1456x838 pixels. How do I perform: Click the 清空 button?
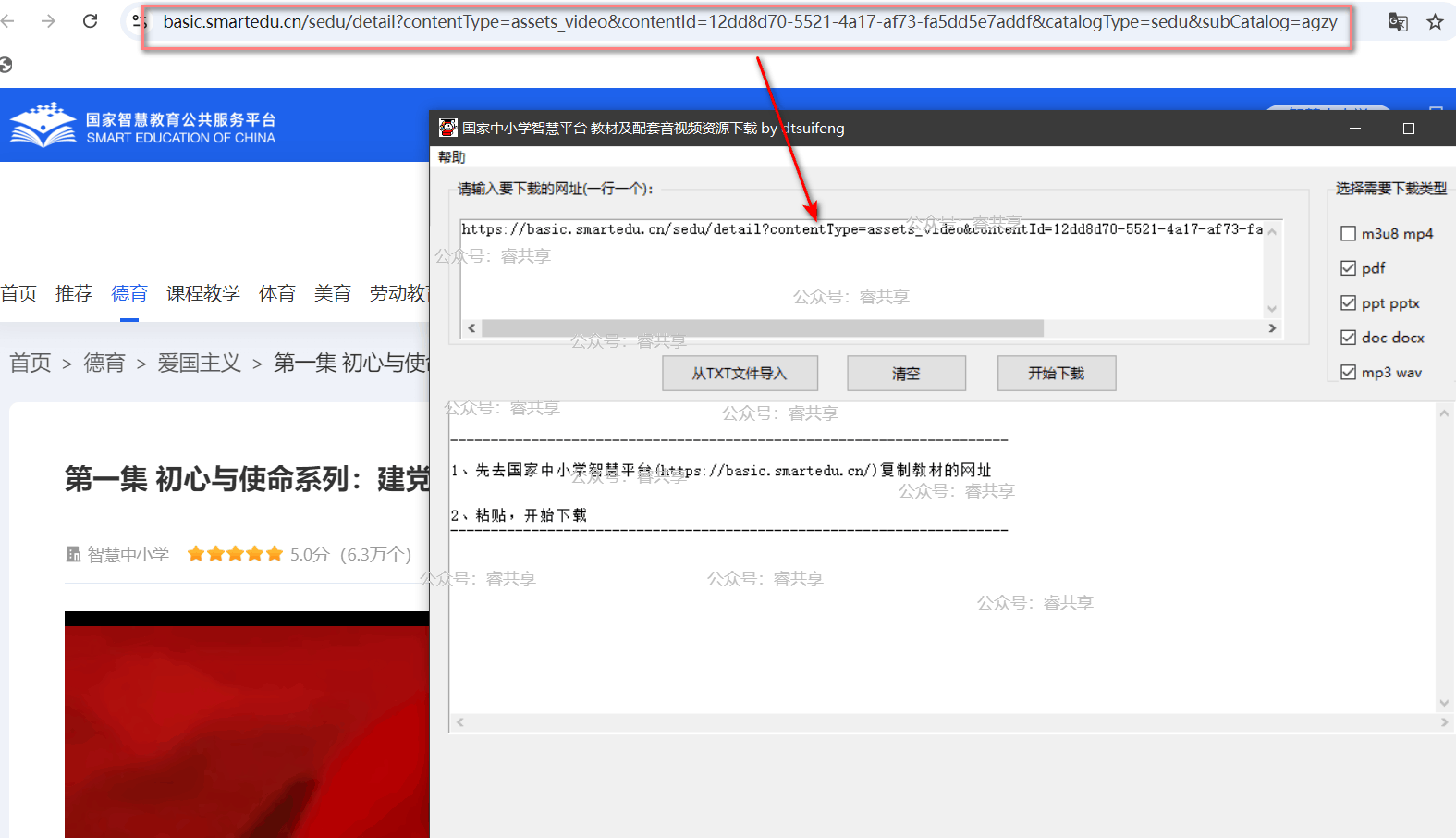pyautogui.click(x=906, y=374)
